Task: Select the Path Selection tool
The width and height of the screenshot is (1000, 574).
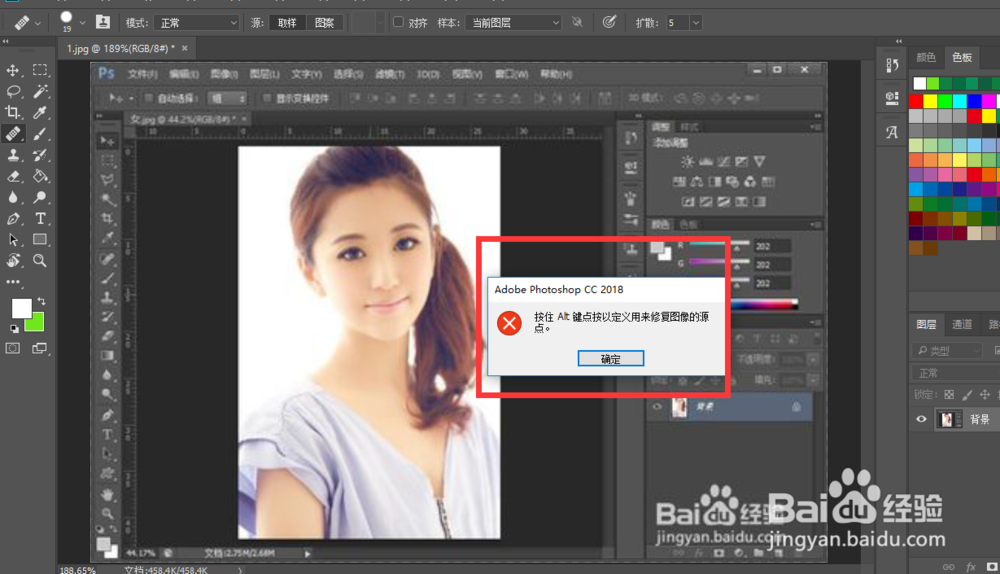Action: click(x=13, y=240)
